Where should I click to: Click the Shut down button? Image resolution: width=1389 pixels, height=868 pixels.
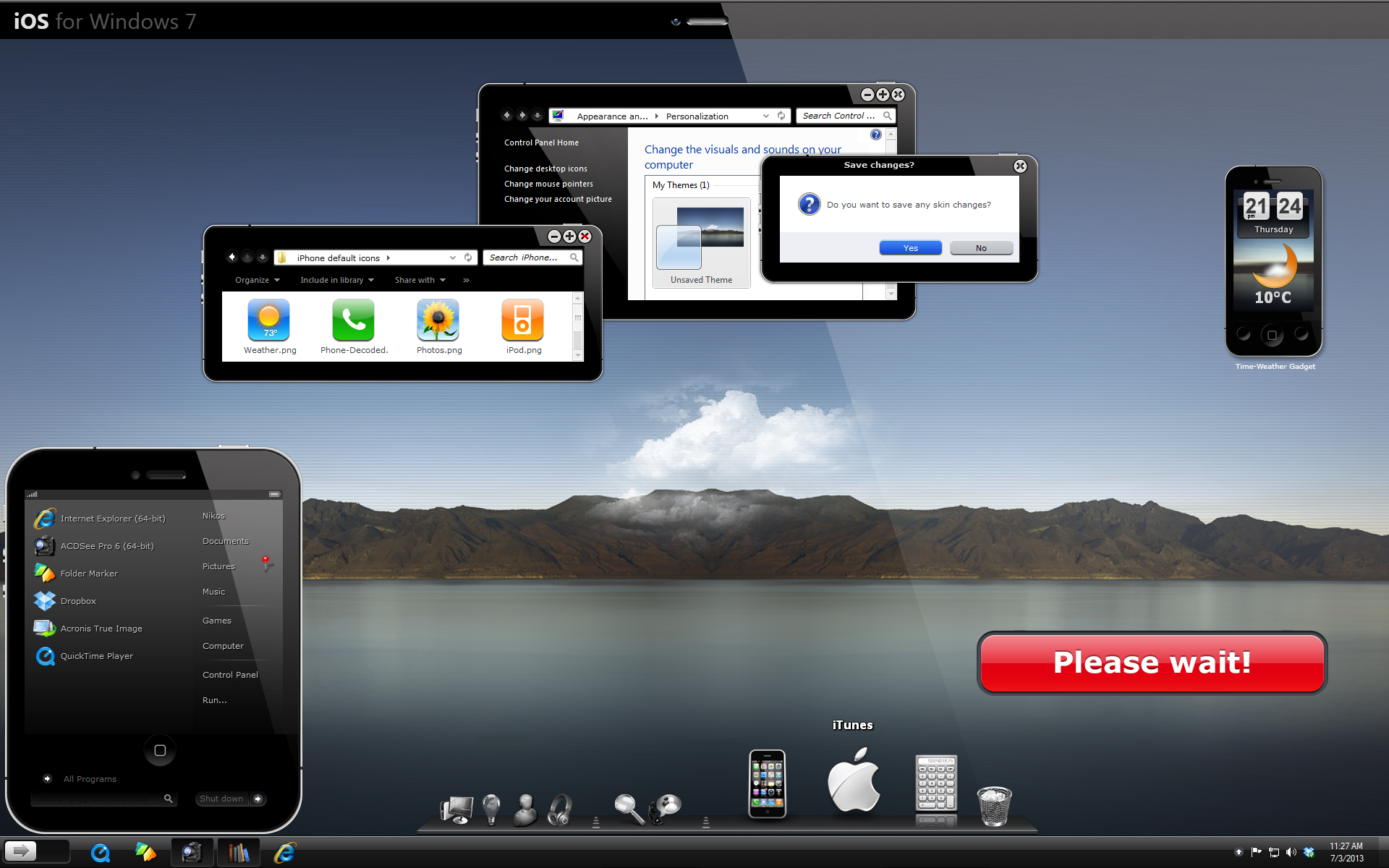(221, 799)
